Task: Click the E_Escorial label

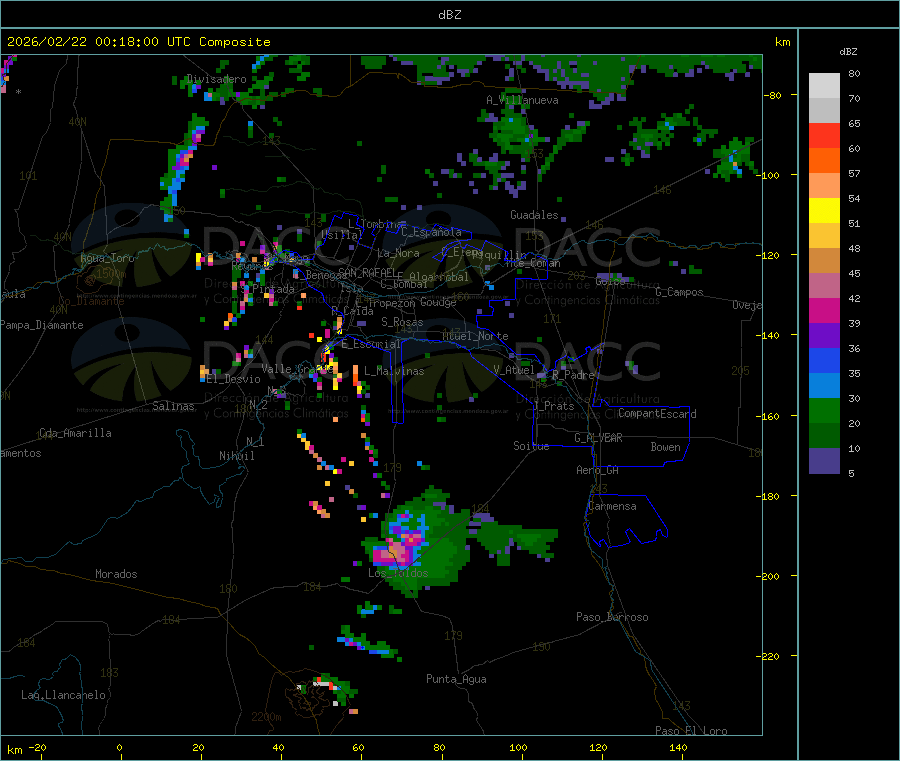Action: pyautogui.click(x=371, y=344)
